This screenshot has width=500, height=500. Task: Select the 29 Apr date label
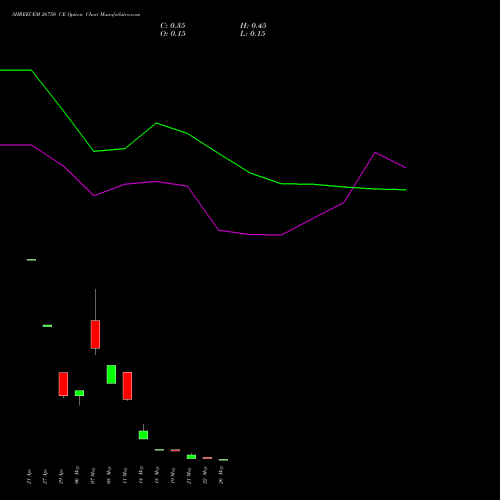pos(61,476)
